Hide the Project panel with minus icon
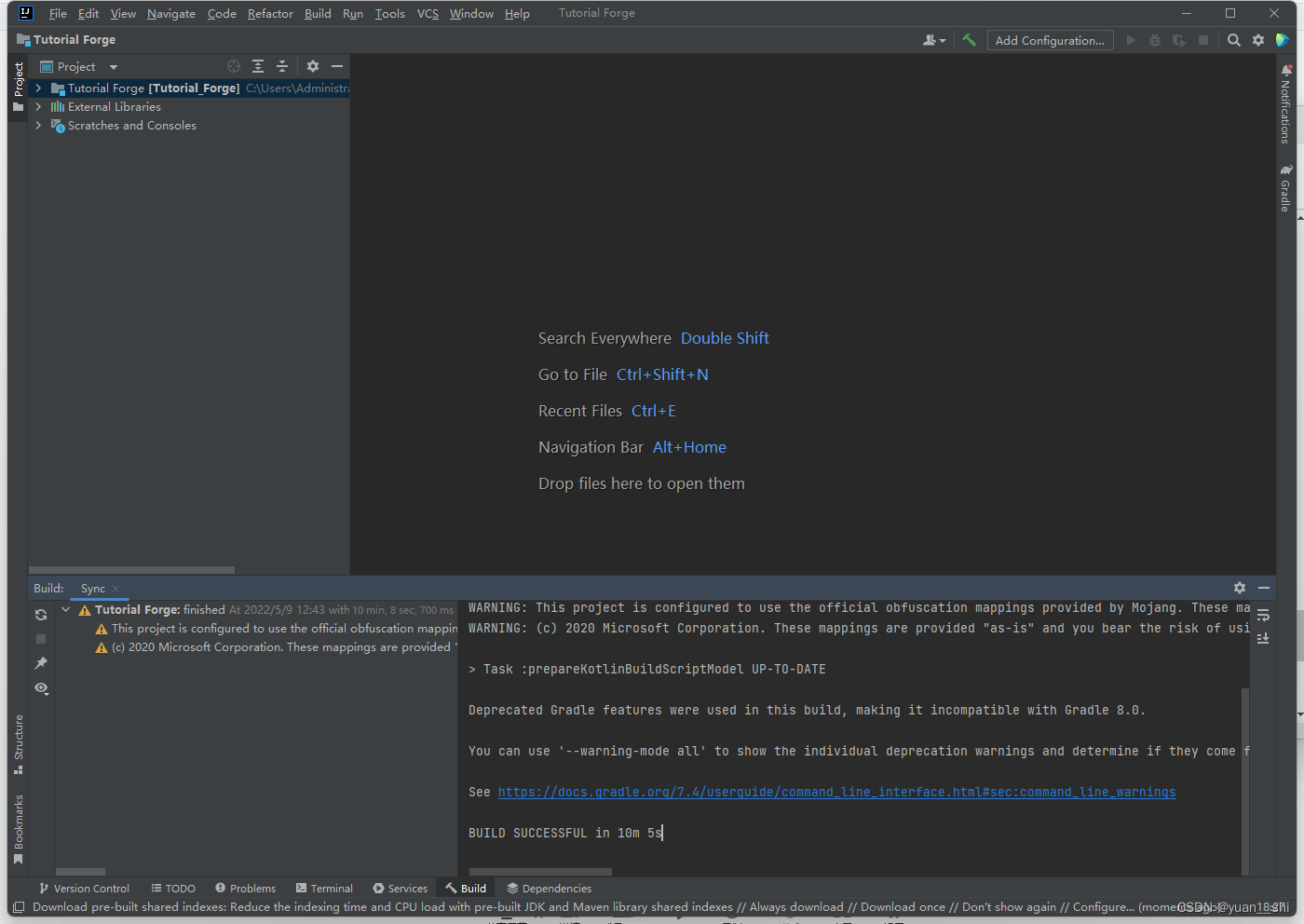This screenshot has width=1304, height=924. tap(337, 66)
